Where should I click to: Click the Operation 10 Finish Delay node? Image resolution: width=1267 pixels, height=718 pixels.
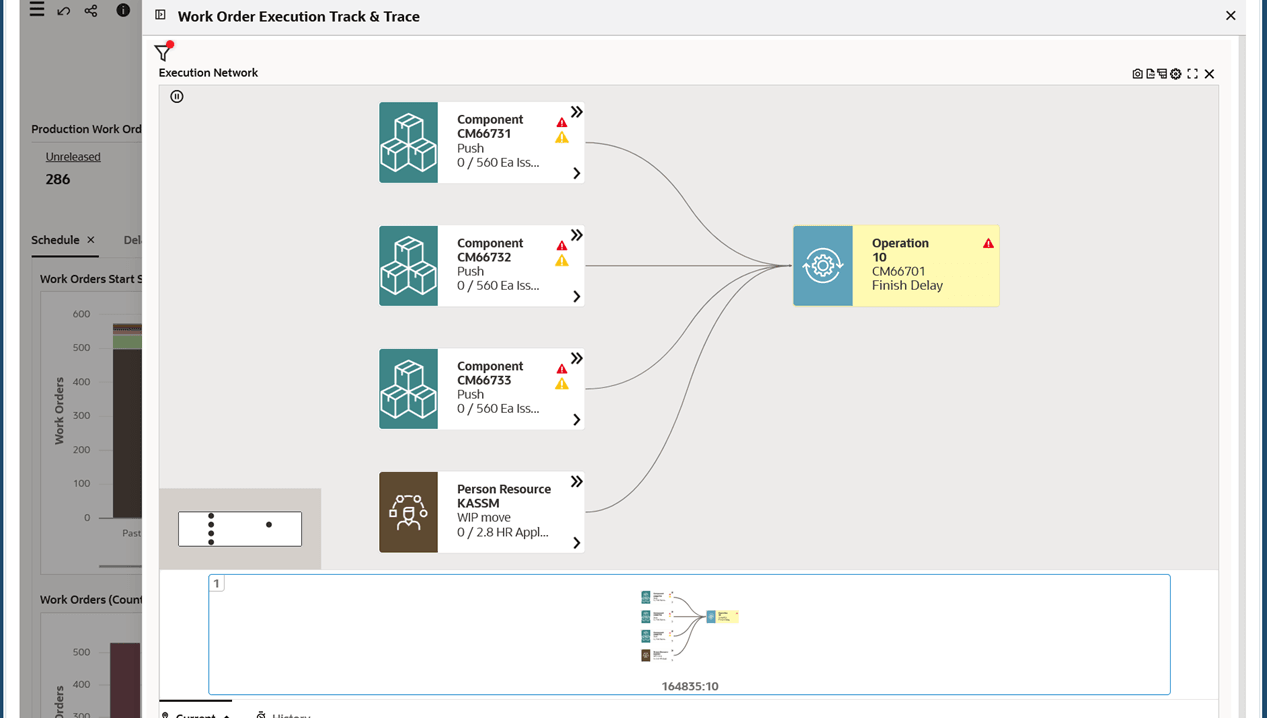[896, 266]
